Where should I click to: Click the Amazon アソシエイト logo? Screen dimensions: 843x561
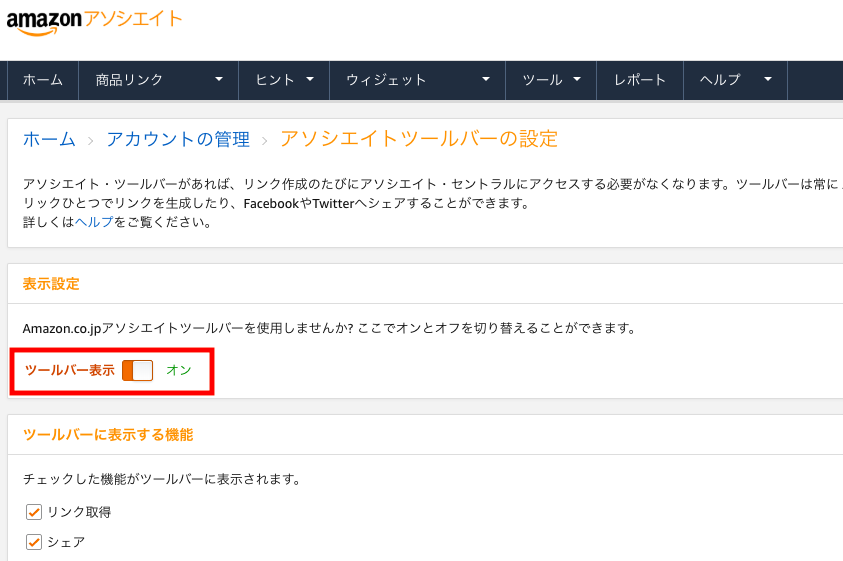(94, 23)
